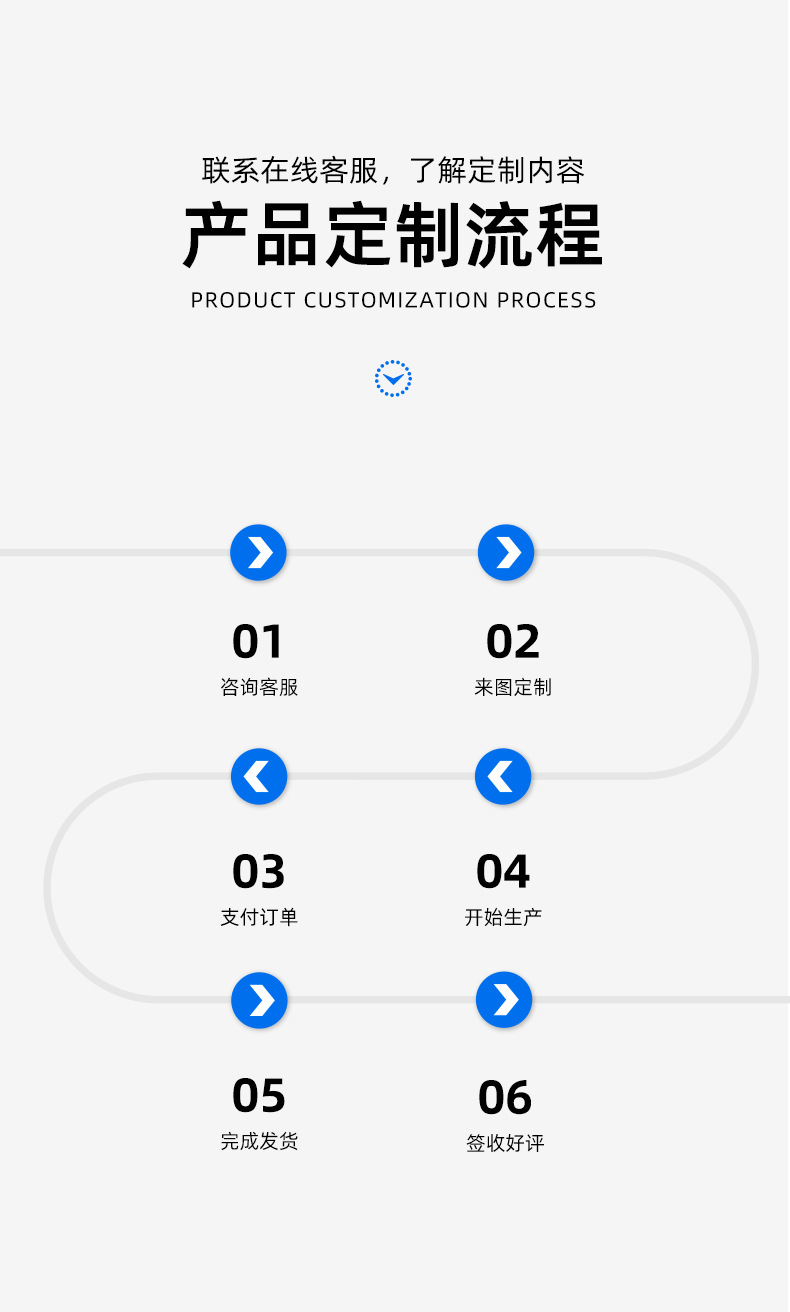Click the dotted circle down-chevron icon

click(x=393, y=378)
